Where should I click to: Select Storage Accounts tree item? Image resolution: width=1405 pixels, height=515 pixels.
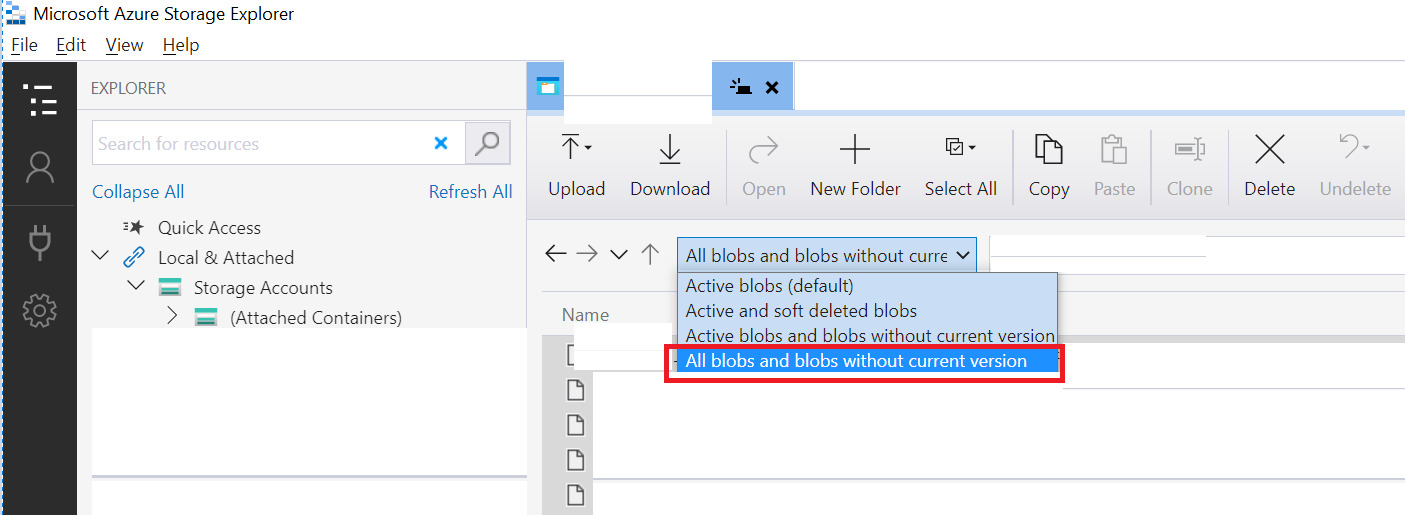coord(263,287)
